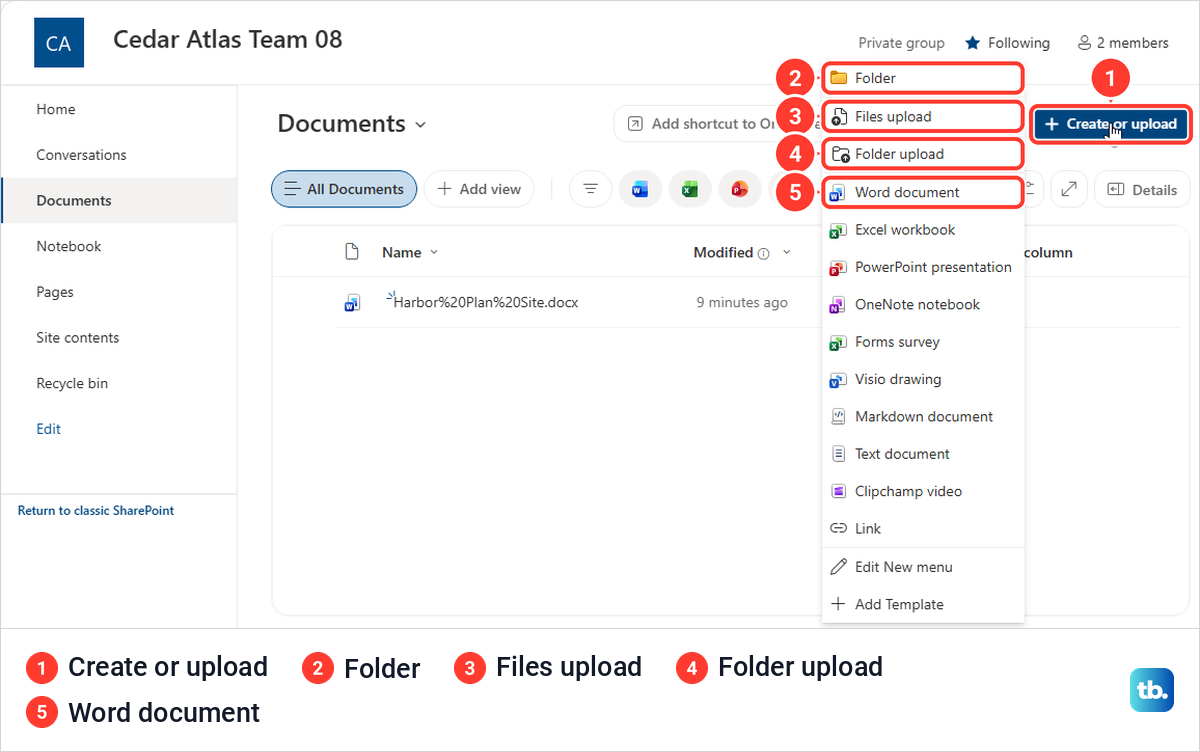The image size is (1200, 752).
Task: Open the Details pane
Action: [x=1142, y=189]
